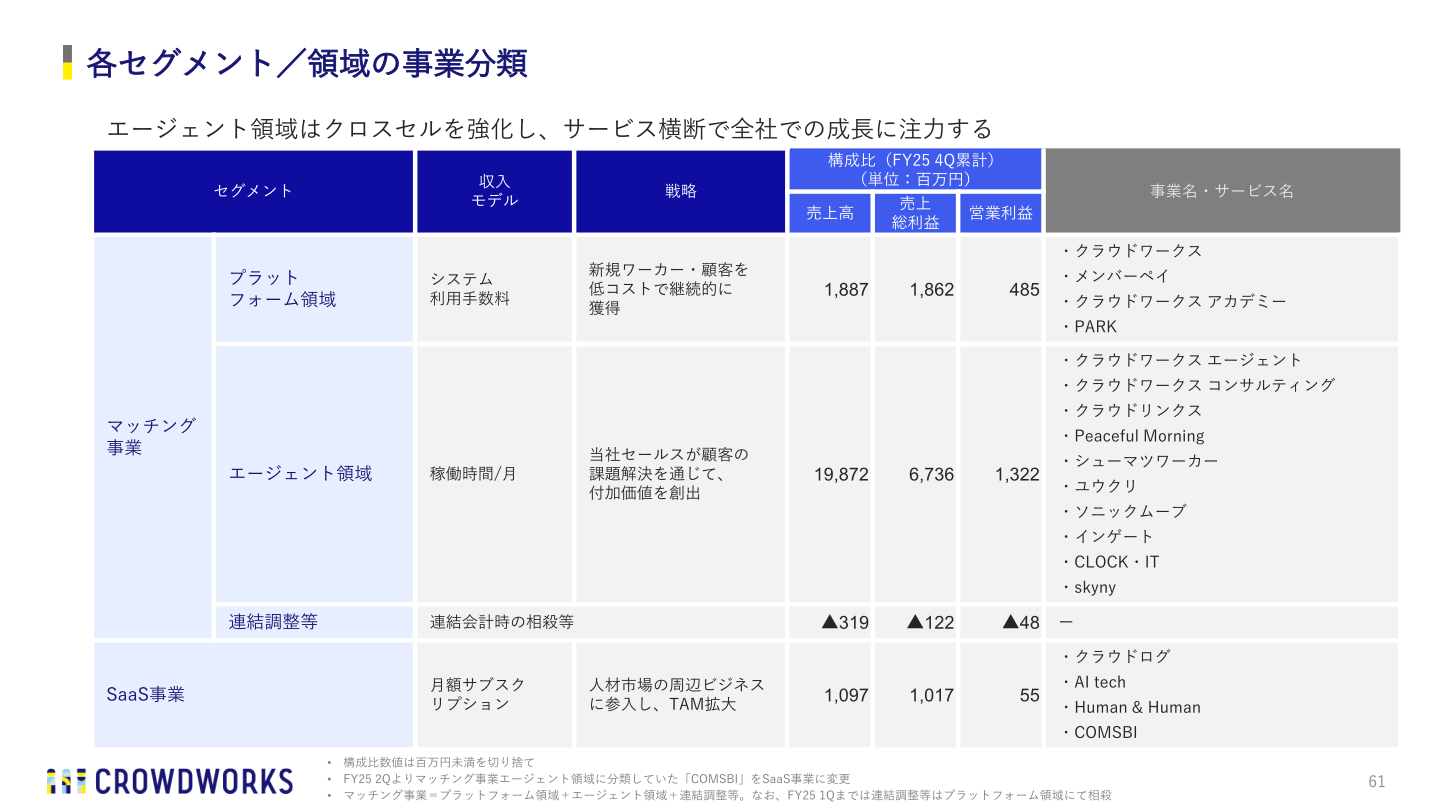Click the CROWDWORKS logo in the footer
Image resolution: width=1440 pixels, height=810 pixels.
coord(170,781)
